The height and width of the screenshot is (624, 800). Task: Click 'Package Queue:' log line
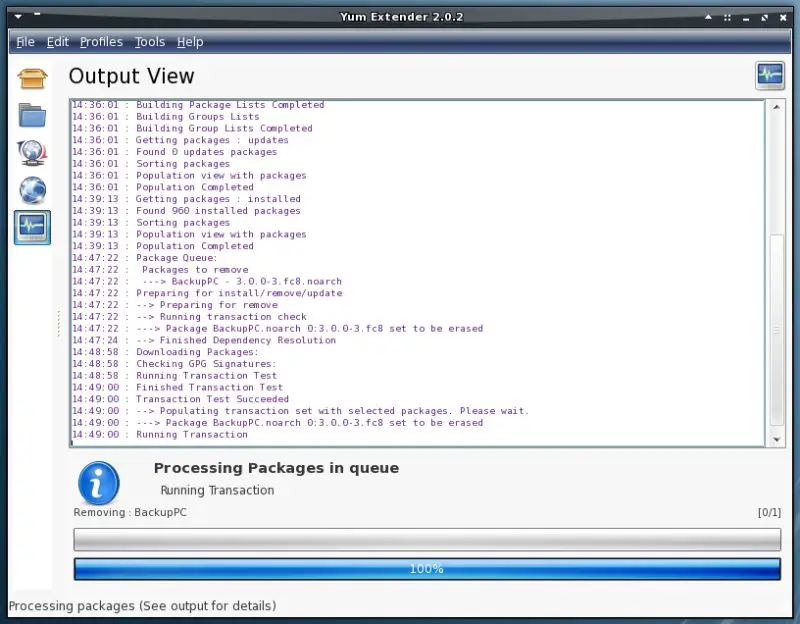[x=144, y=258]
